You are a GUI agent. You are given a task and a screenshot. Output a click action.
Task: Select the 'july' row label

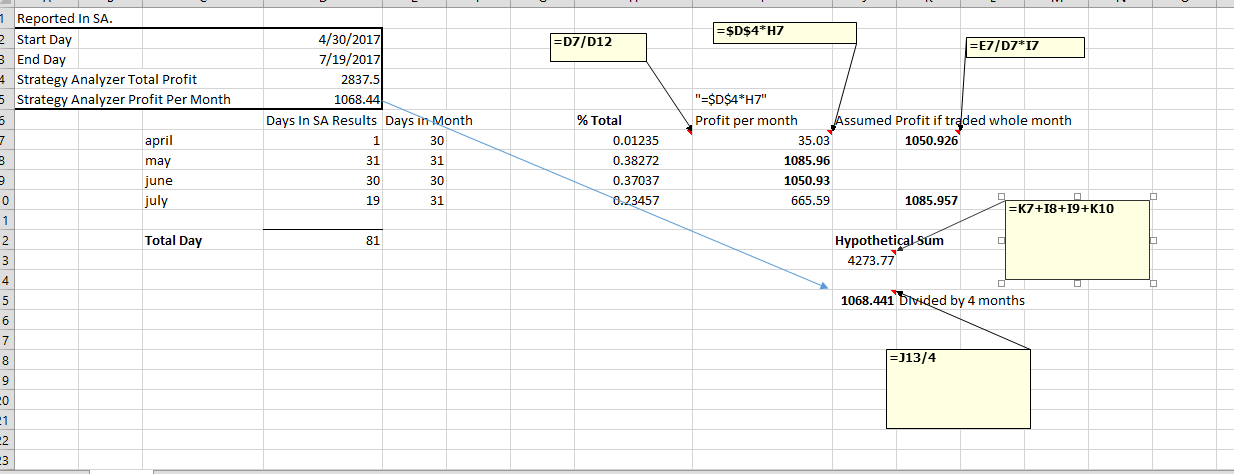[x=156, y=200]
